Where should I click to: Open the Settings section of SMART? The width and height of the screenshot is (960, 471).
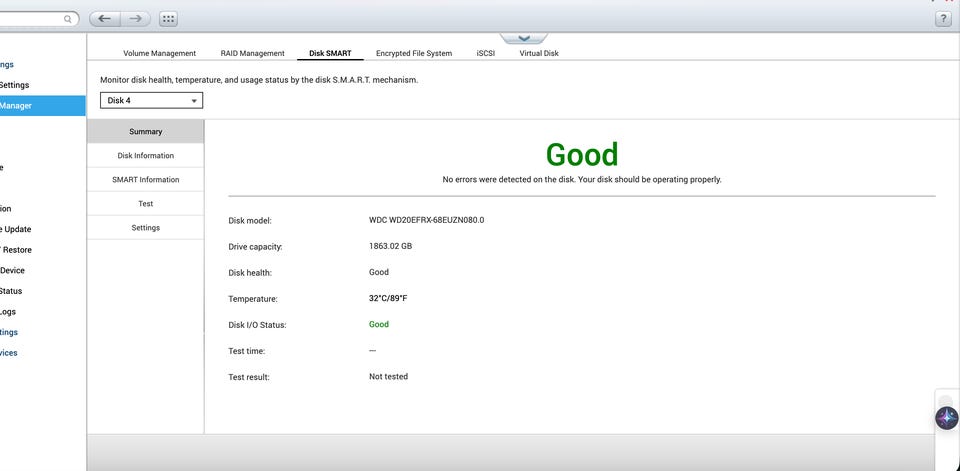146,227
